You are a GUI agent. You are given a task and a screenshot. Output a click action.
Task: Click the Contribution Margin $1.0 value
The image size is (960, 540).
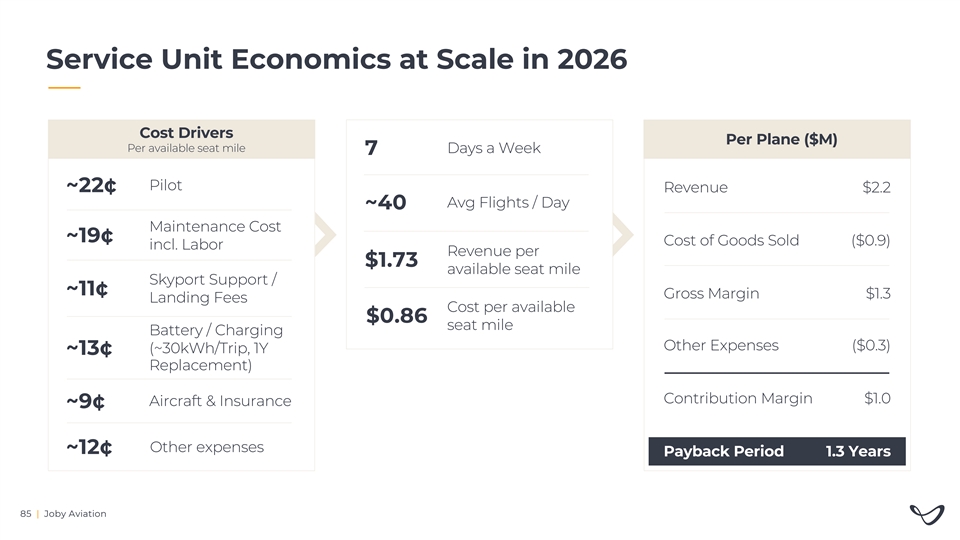tap(877, 398)
